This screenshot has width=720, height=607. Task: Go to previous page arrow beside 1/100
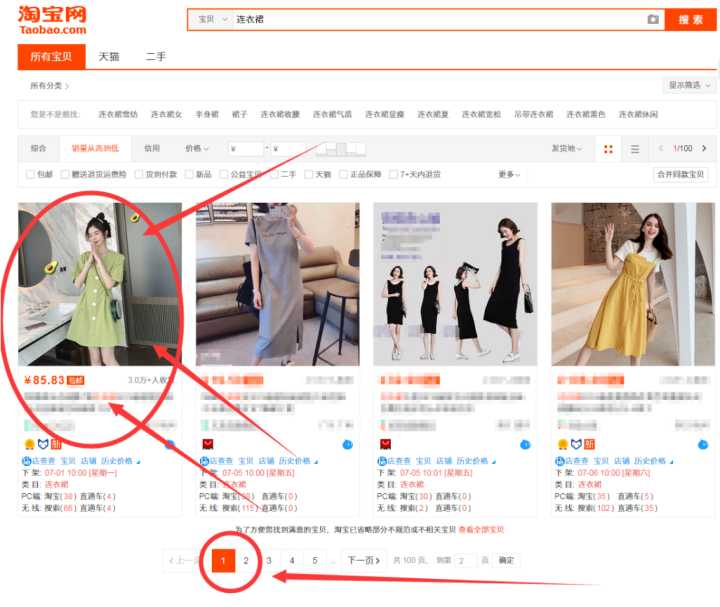point(661,148)
